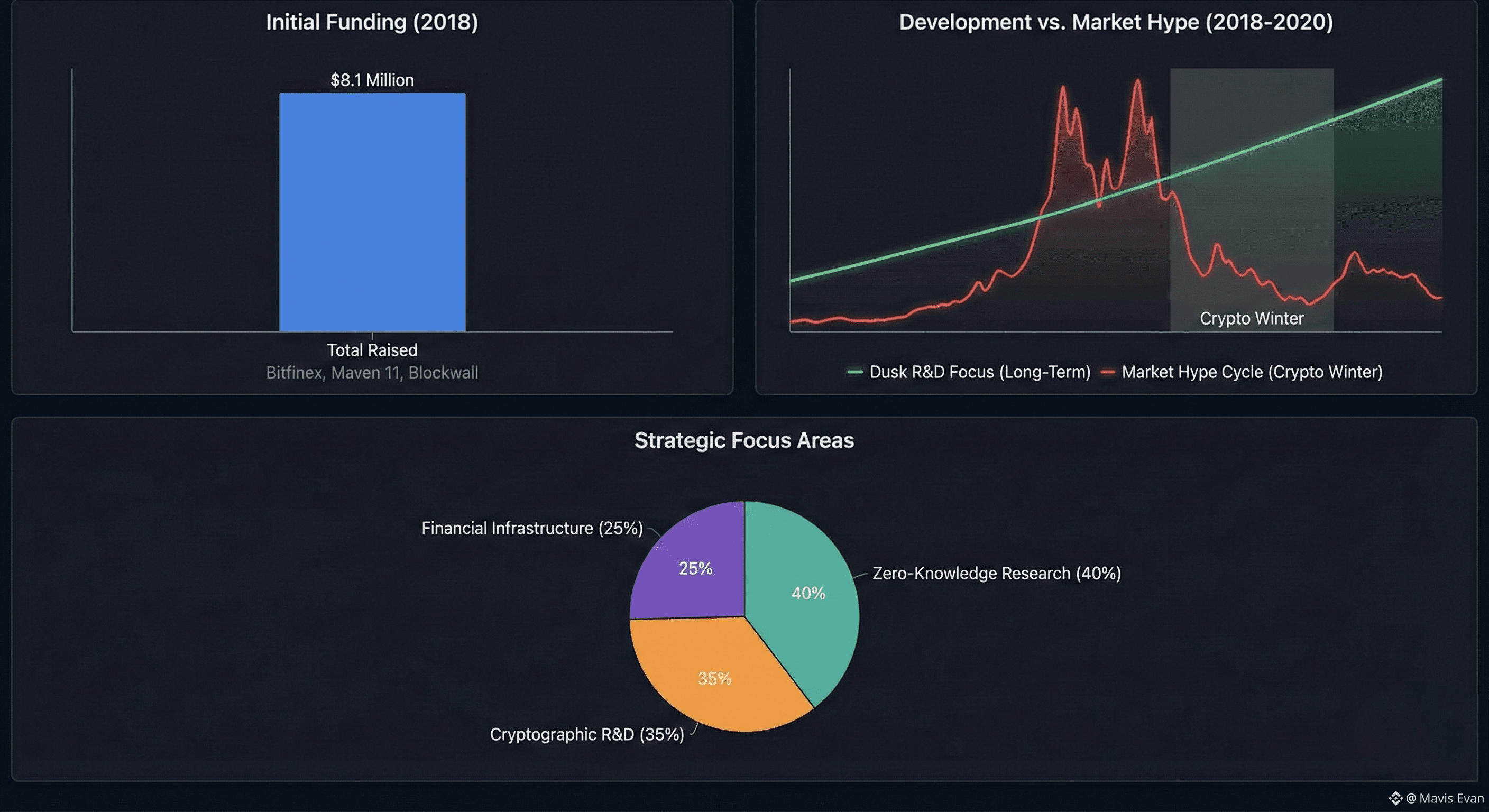Click the green Dusk R&D legend swatch
The height and width of the screenshot is (812, 1489).
point(855,372)
